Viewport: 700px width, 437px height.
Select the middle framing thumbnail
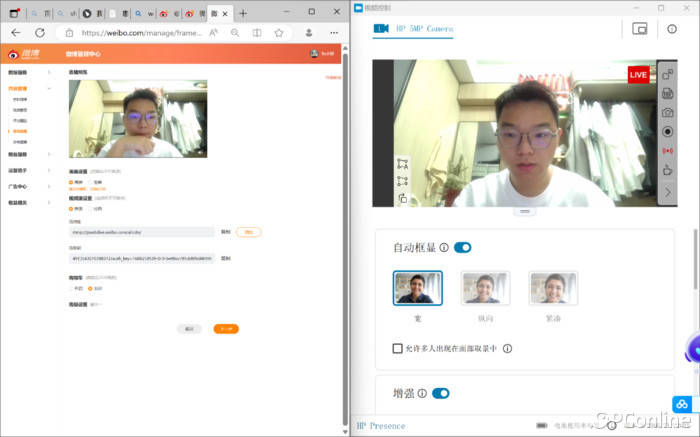click(x=485, y=288)
